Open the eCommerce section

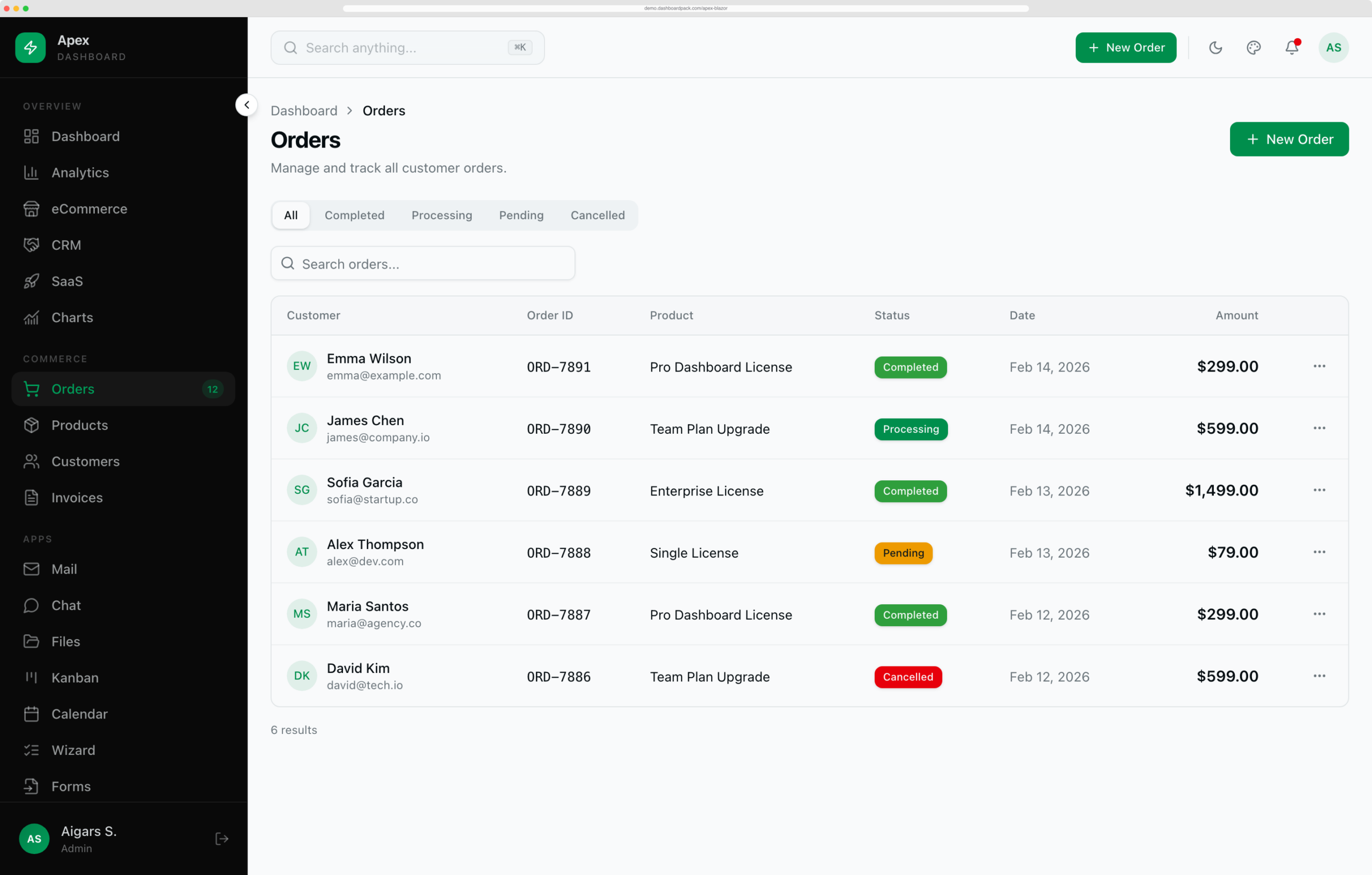123,209
